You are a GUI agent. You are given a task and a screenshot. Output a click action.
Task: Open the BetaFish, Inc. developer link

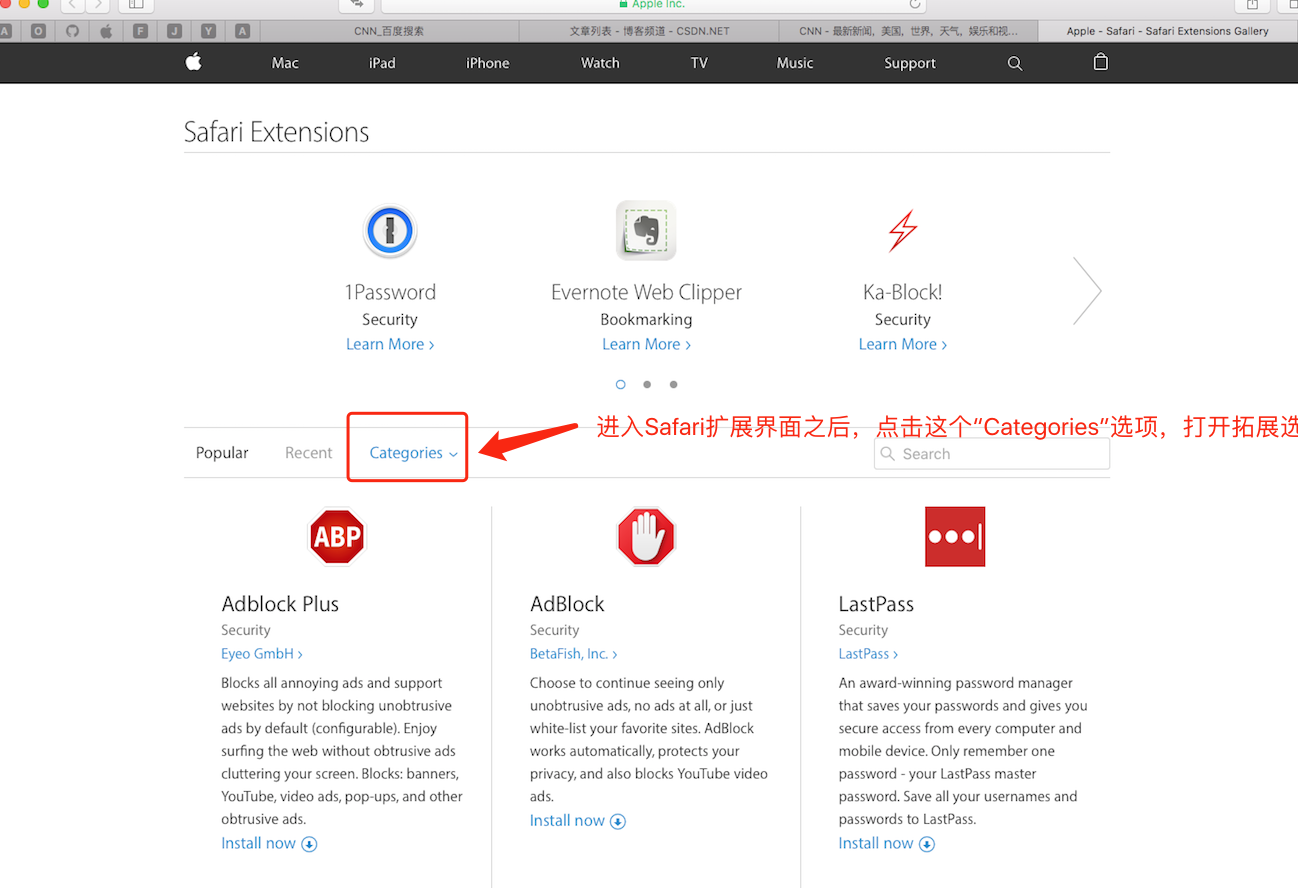574,654
